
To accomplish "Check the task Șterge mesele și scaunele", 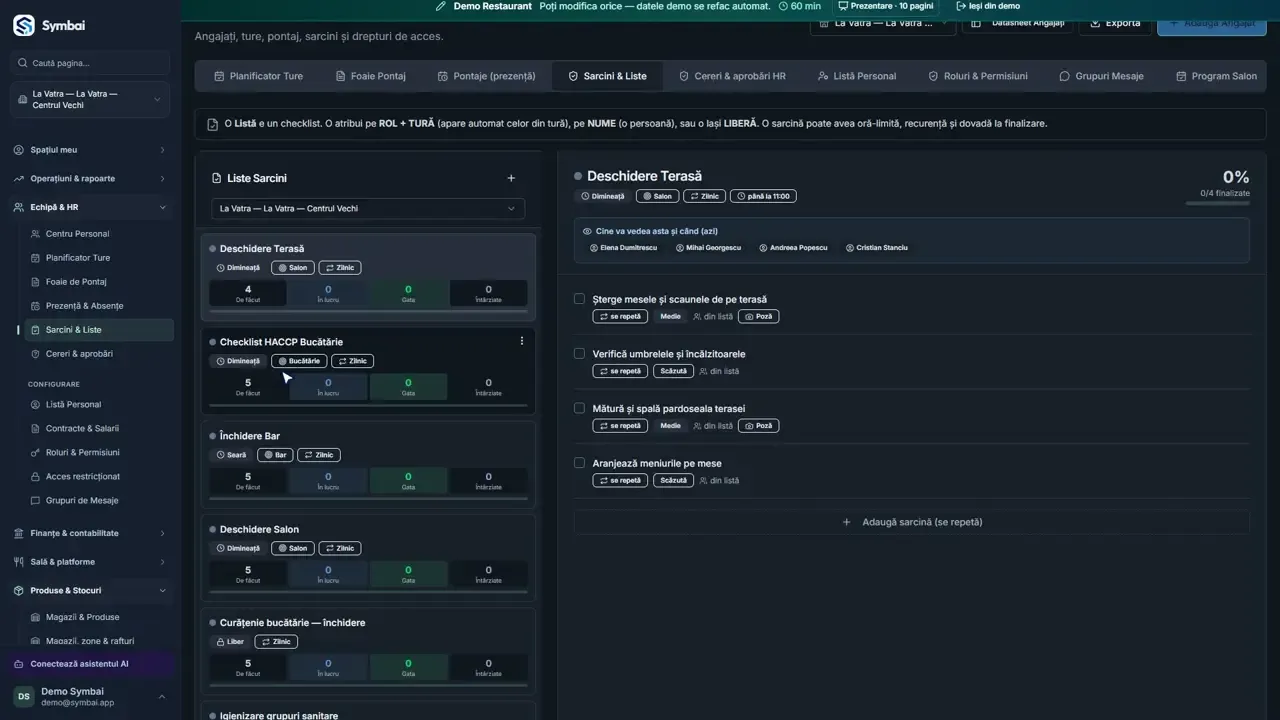I will point(579,298).
